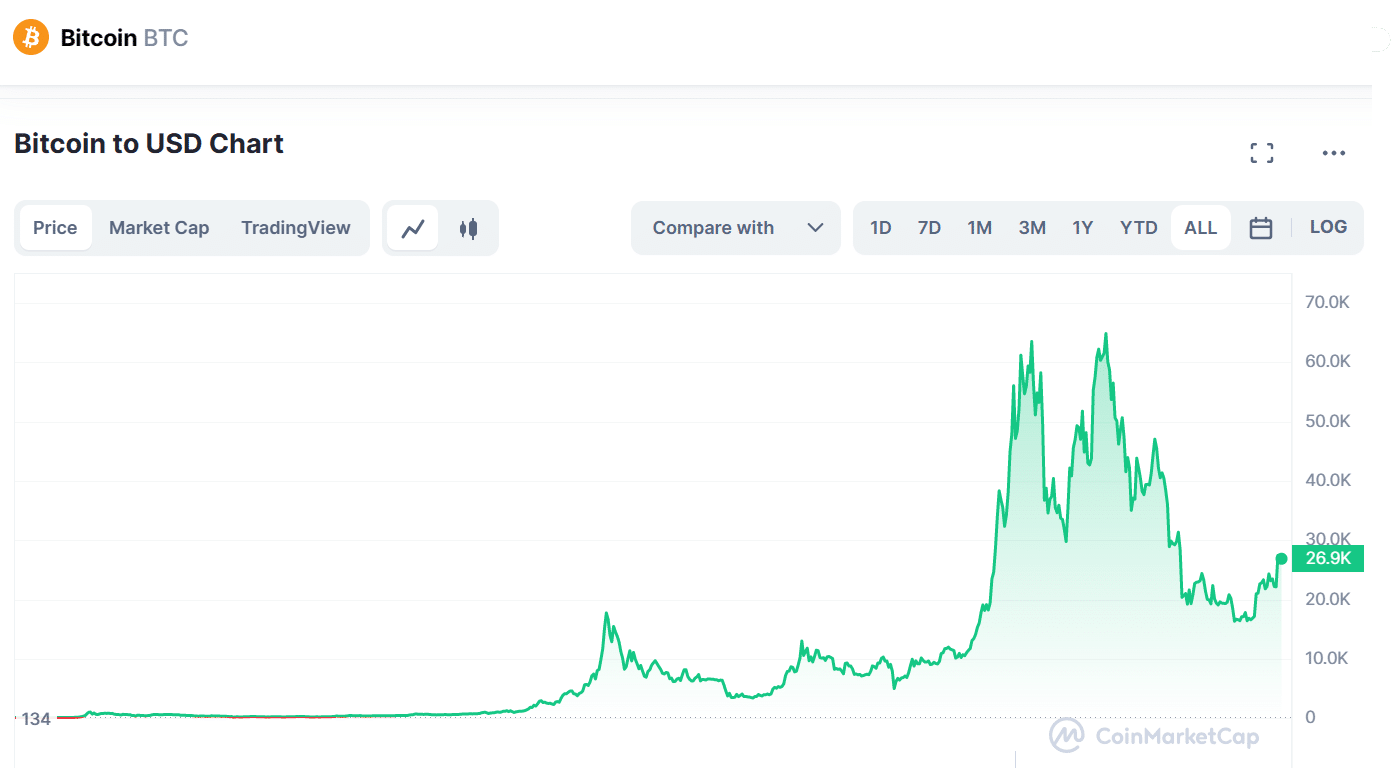Set chart range to 3M
This screenshot has width=1391, height=768.
[x=1032, y=228]
